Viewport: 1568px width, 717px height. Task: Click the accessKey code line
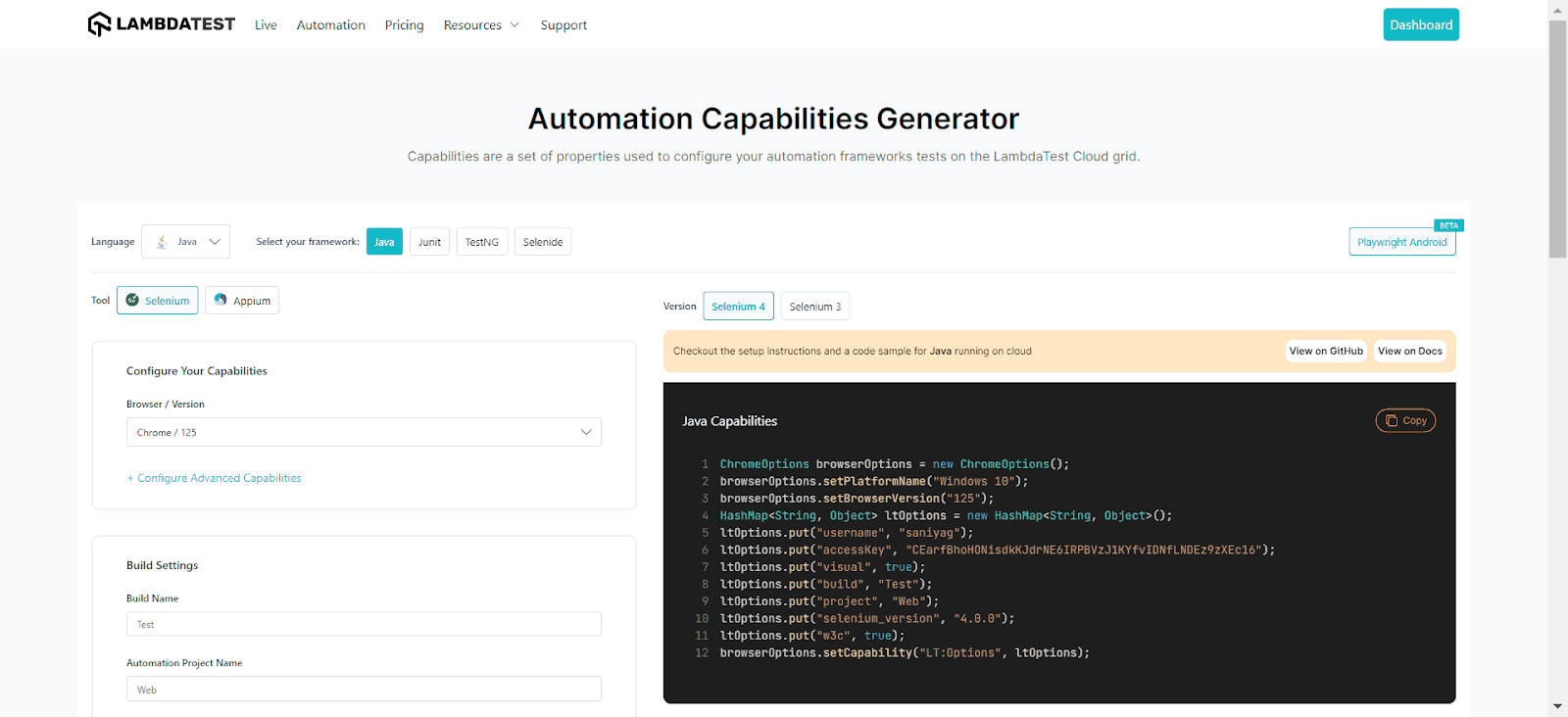click(998, 550)
